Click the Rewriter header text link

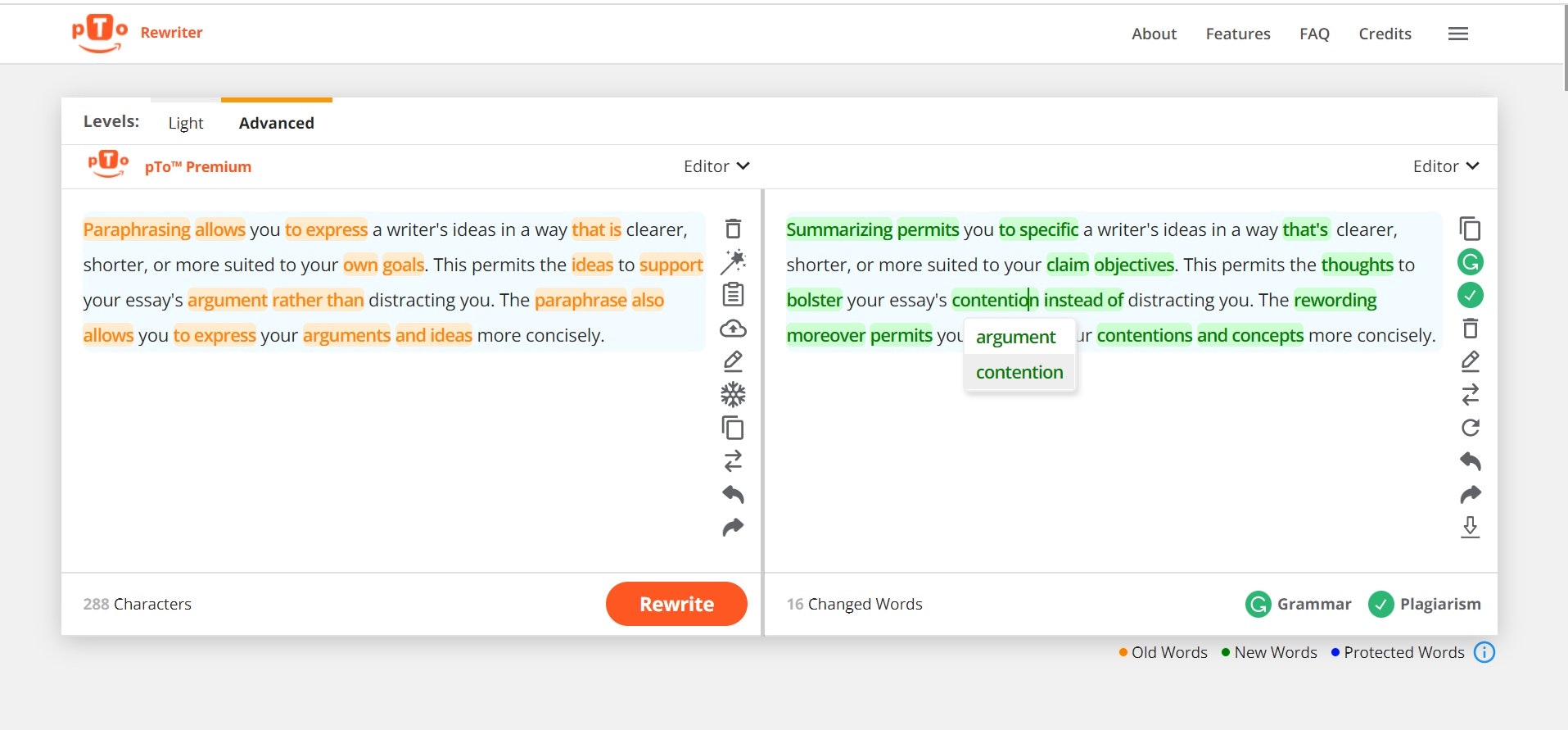point(171,33)
